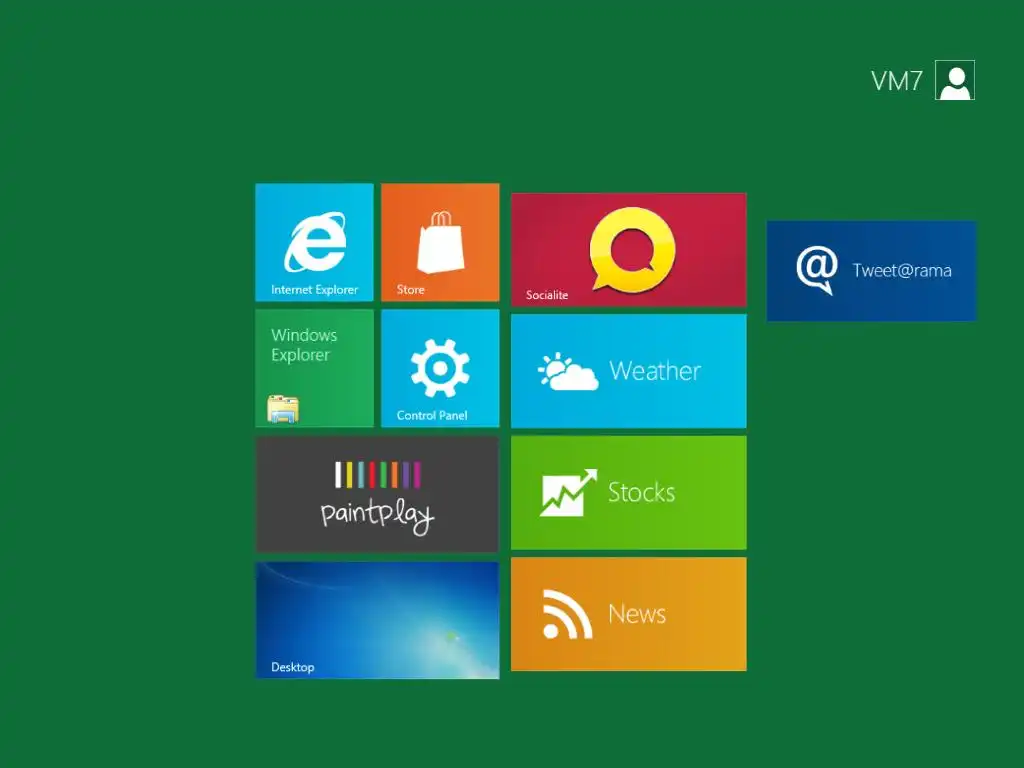The image size is (1024, 768).
Task: Open the Internet Explorer tile
Action: pyautogui.click(x=314, y=242)
